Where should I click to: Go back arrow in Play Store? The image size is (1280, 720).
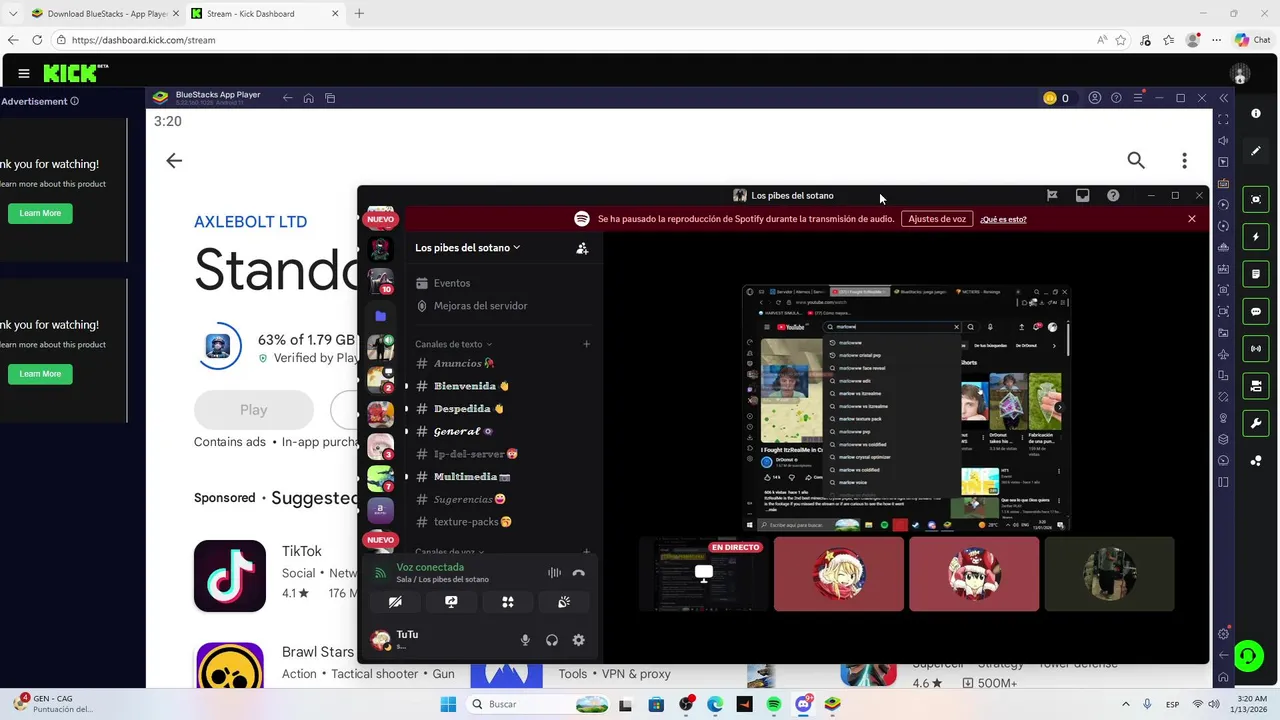(174, 160)
